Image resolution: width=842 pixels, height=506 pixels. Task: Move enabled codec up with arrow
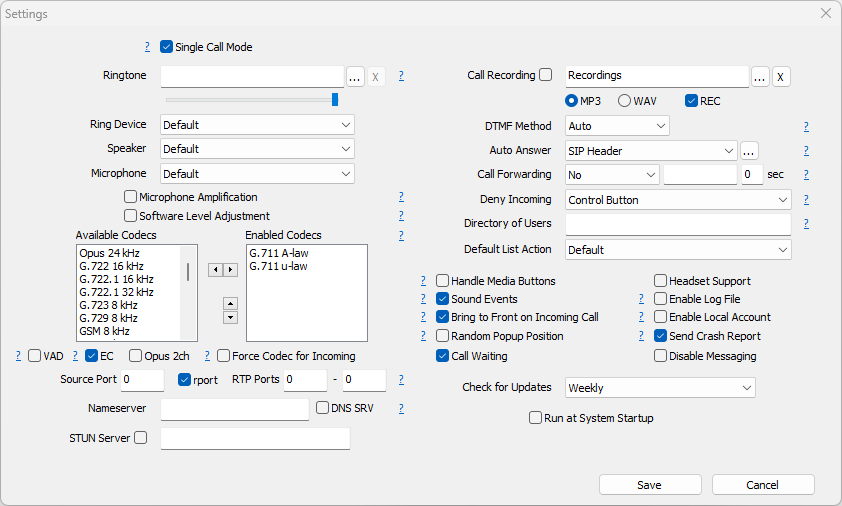click(230, 303)
